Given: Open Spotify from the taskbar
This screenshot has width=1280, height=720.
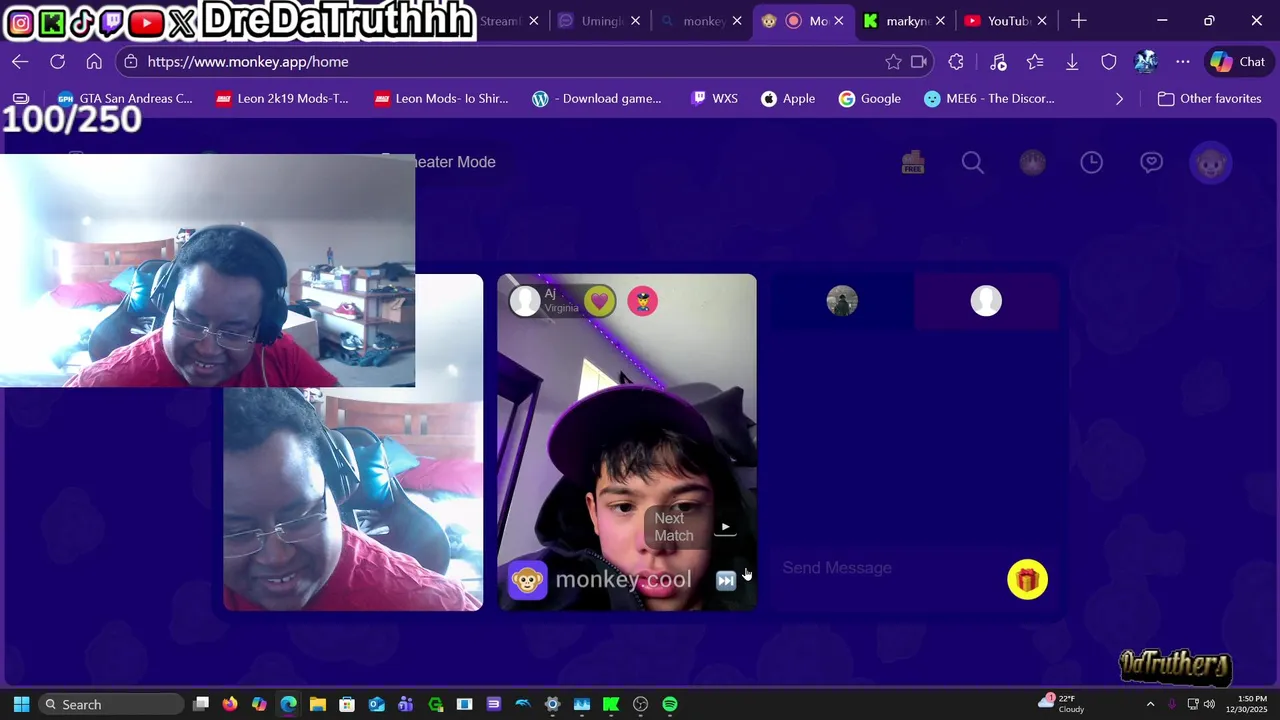Looking at the screenshot, I should click(670, 704).
